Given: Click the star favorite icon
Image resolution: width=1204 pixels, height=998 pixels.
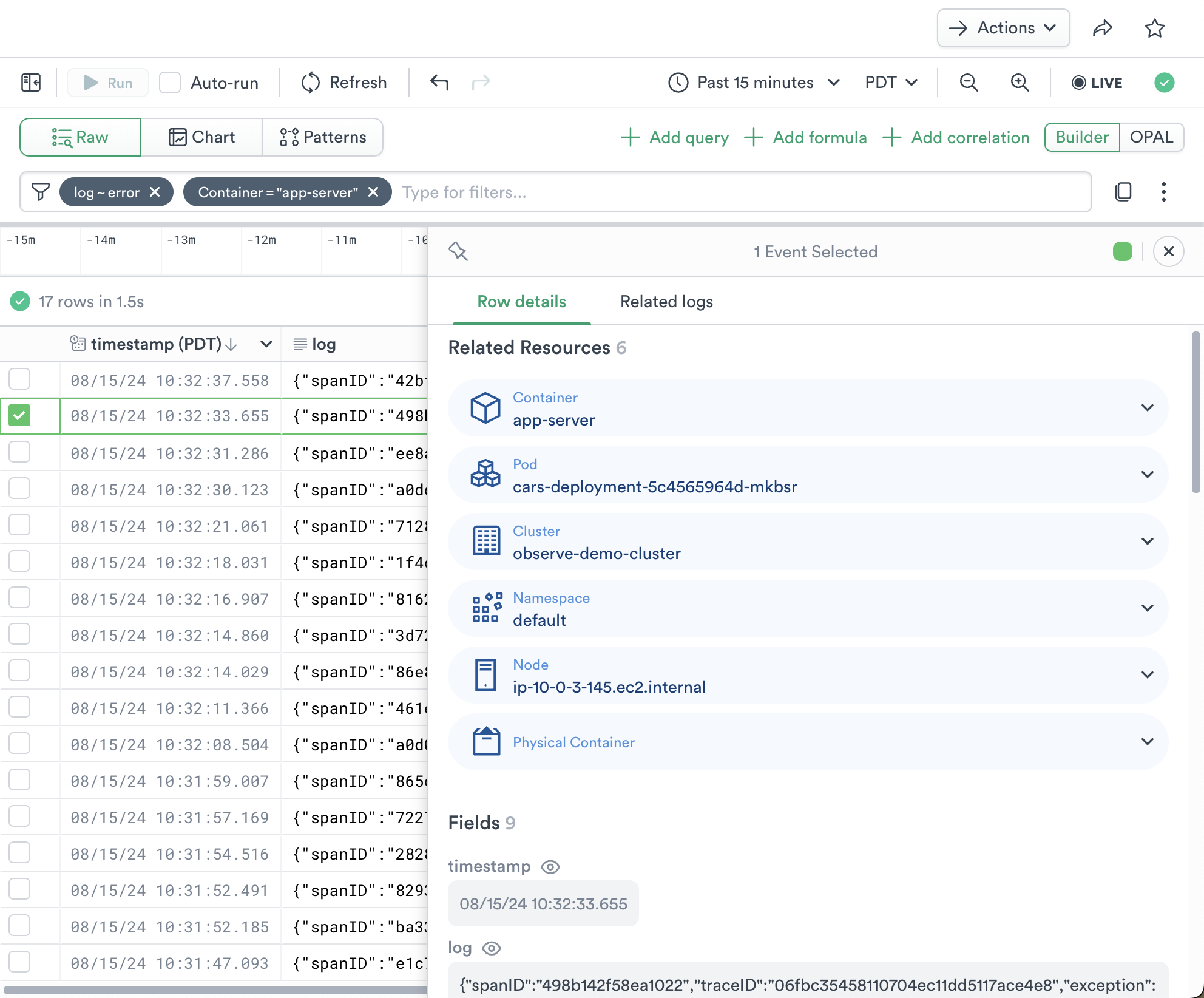Looking at the screenshot, I should point(1154,28).
